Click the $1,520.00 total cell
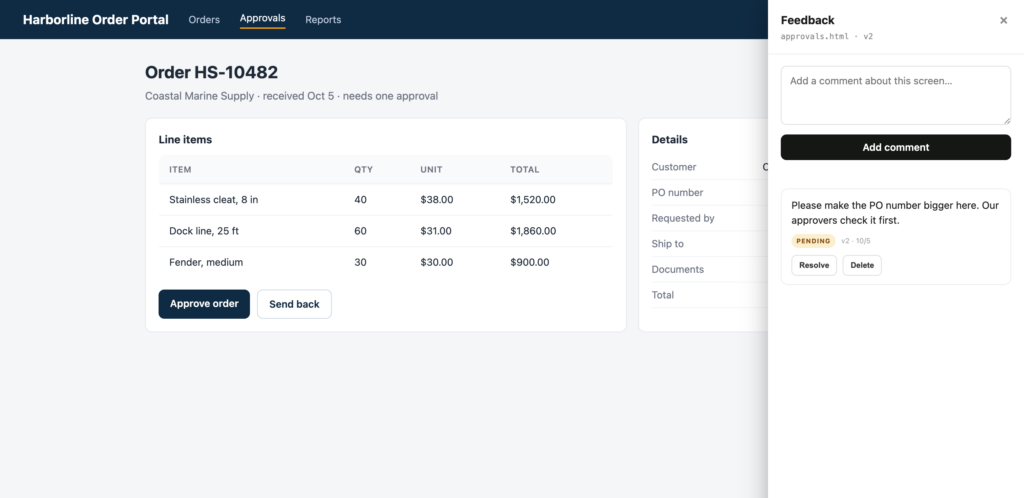This screenshot has width=1024, height=498. pos(533,200)
